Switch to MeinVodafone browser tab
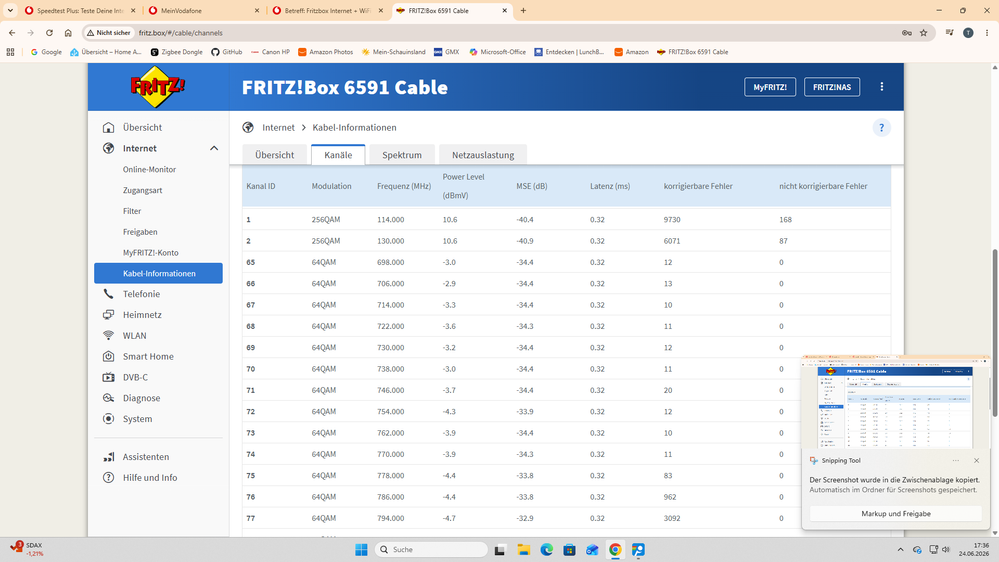999x562 pixels. click(201, 10)
